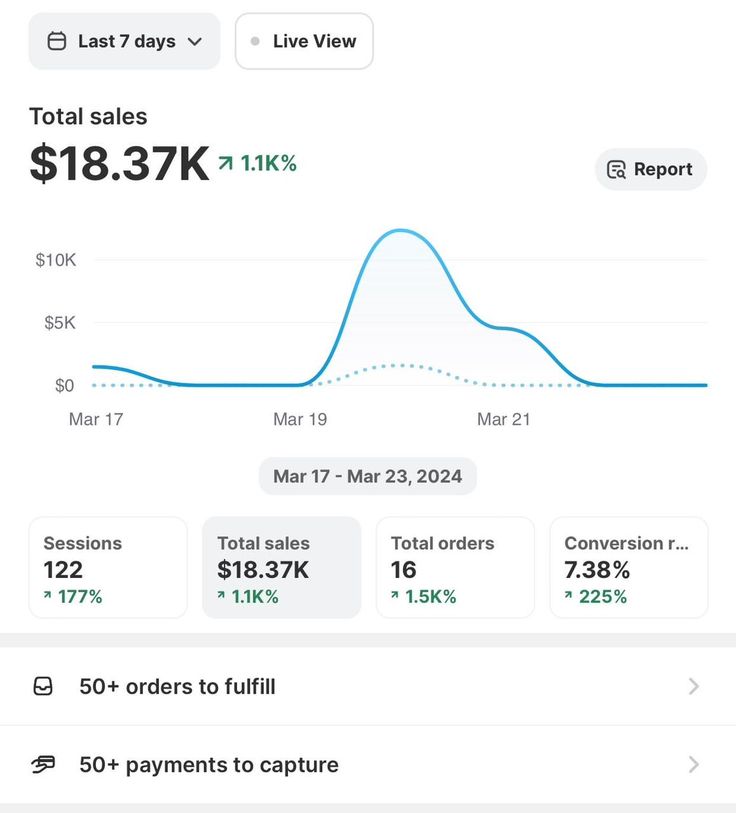Click the Live View status dot indicator
The width and height of the screenshot is (736, 813).
coord(255,41)
